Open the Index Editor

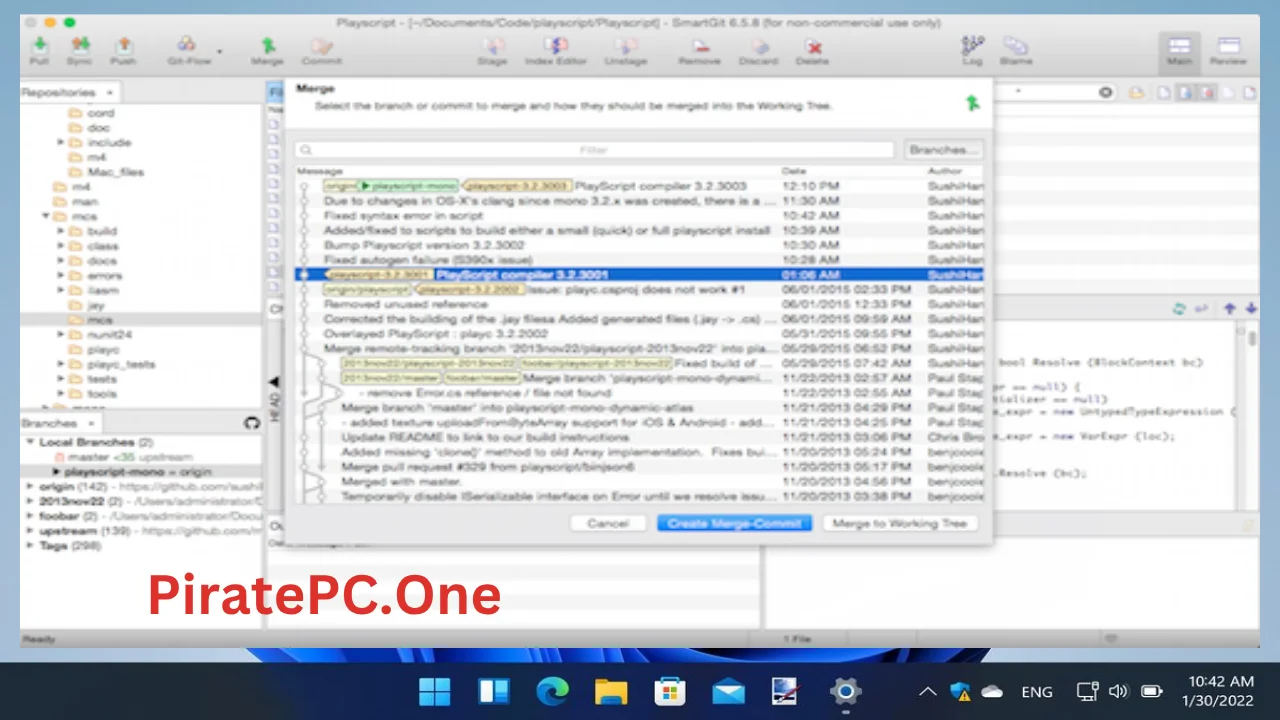tap(556, 50)
